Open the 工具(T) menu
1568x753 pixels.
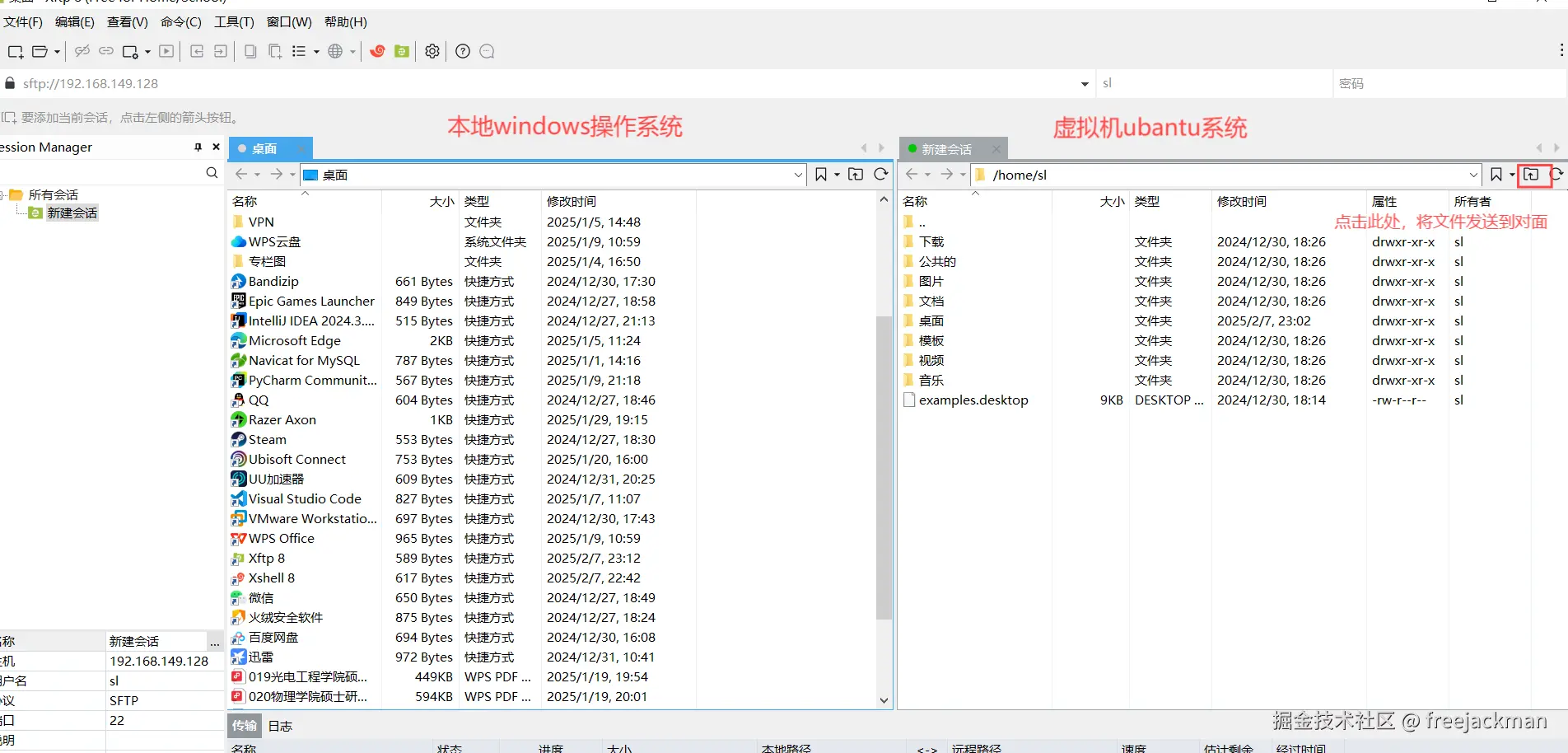[233, 22]
